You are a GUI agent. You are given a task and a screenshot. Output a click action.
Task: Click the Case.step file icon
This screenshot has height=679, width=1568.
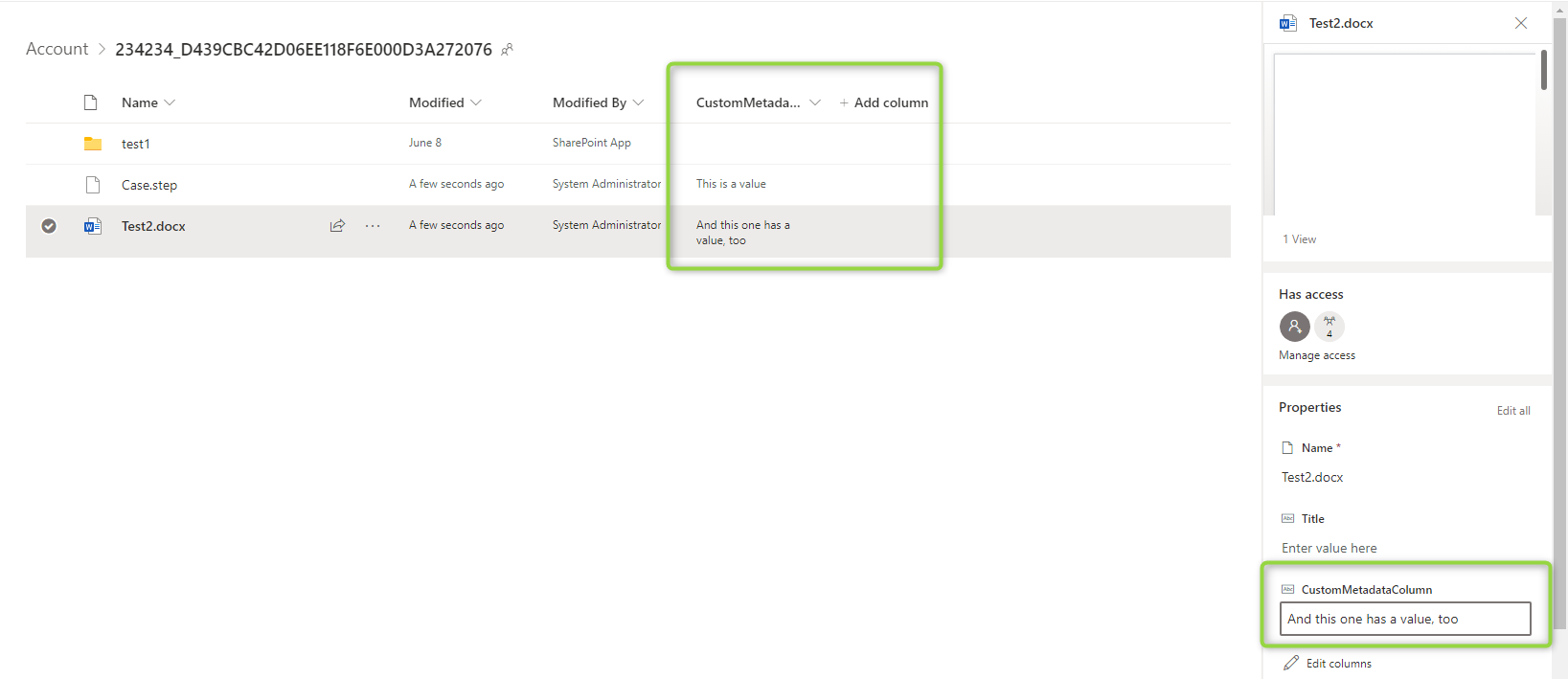point(93,185)
